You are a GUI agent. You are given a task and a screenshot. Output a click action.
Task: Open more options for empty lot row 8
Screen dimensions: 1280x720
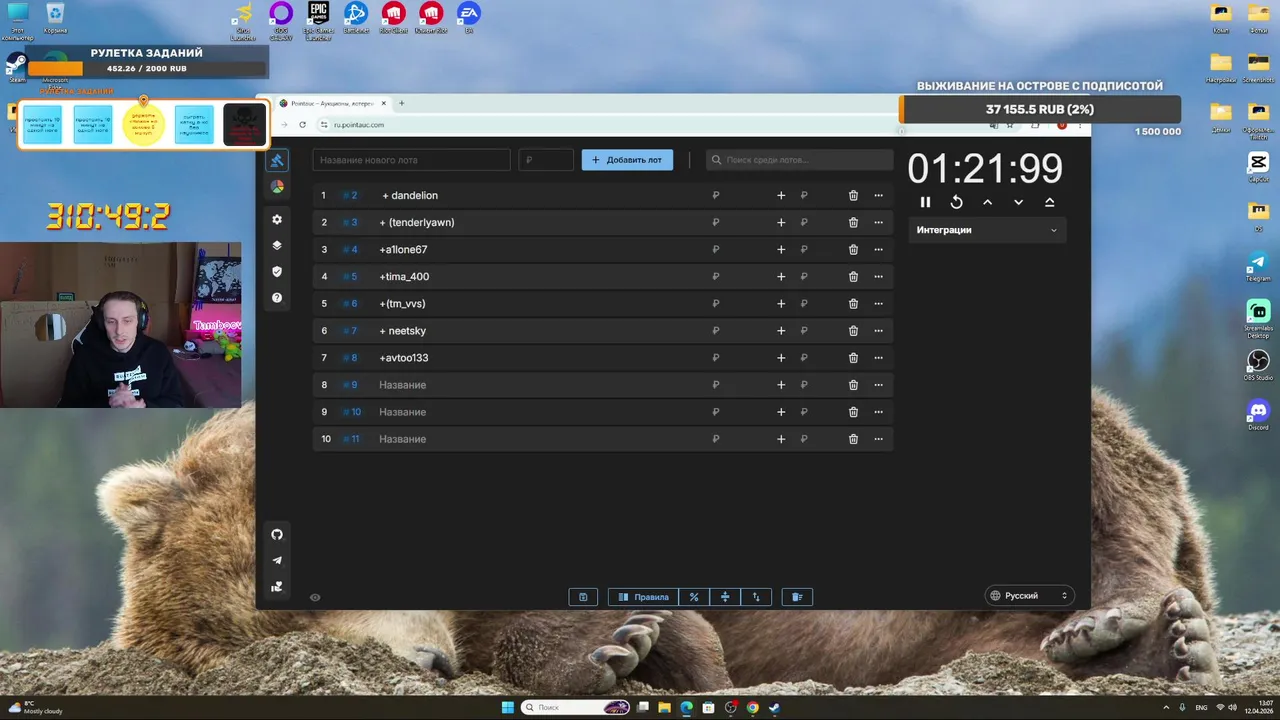[x=879, y=385]
